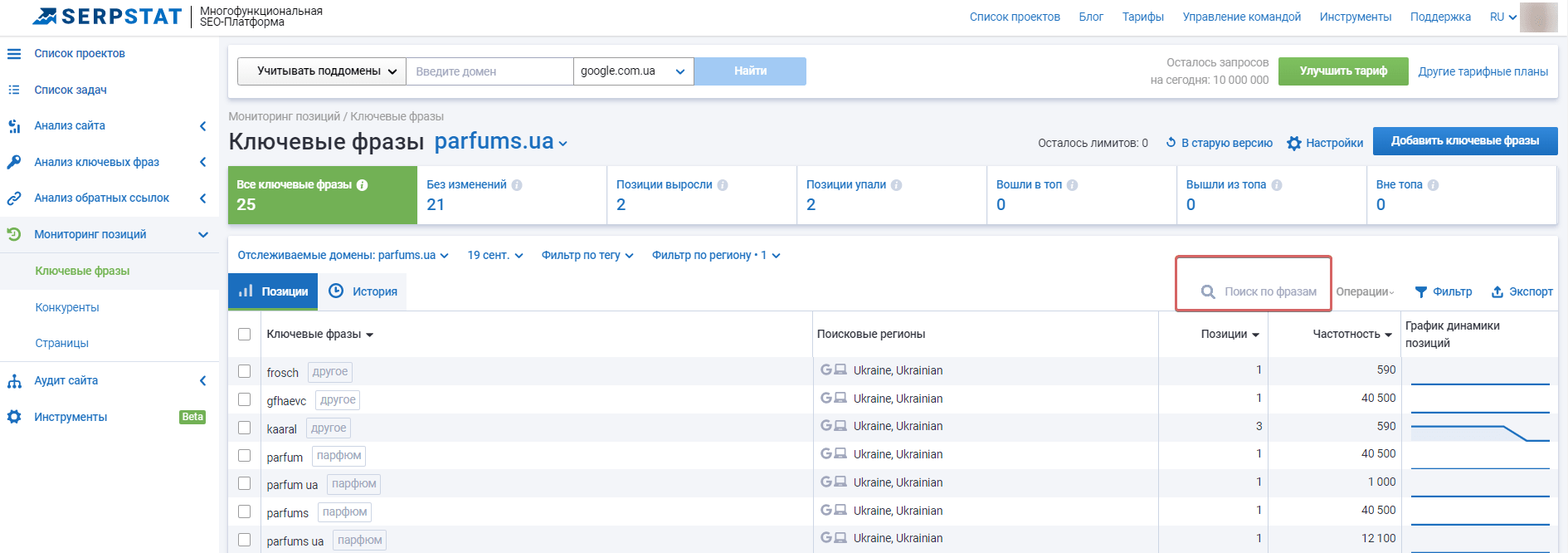Check the box for frosch keyword
Viewport: 1568px width, 553px height.
(x=244, y=371)
